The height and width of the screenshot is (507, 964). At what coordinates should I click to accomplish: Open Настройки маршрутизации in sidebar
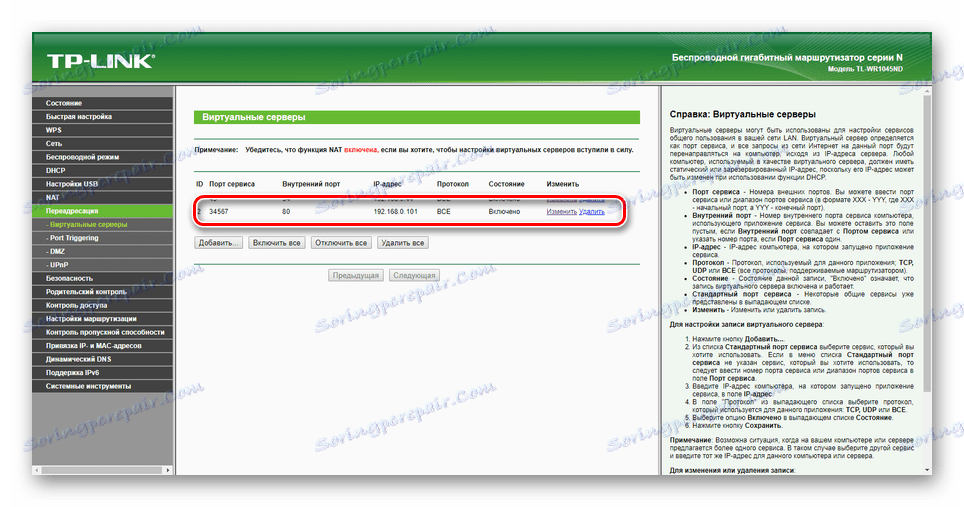click(103, 319)
